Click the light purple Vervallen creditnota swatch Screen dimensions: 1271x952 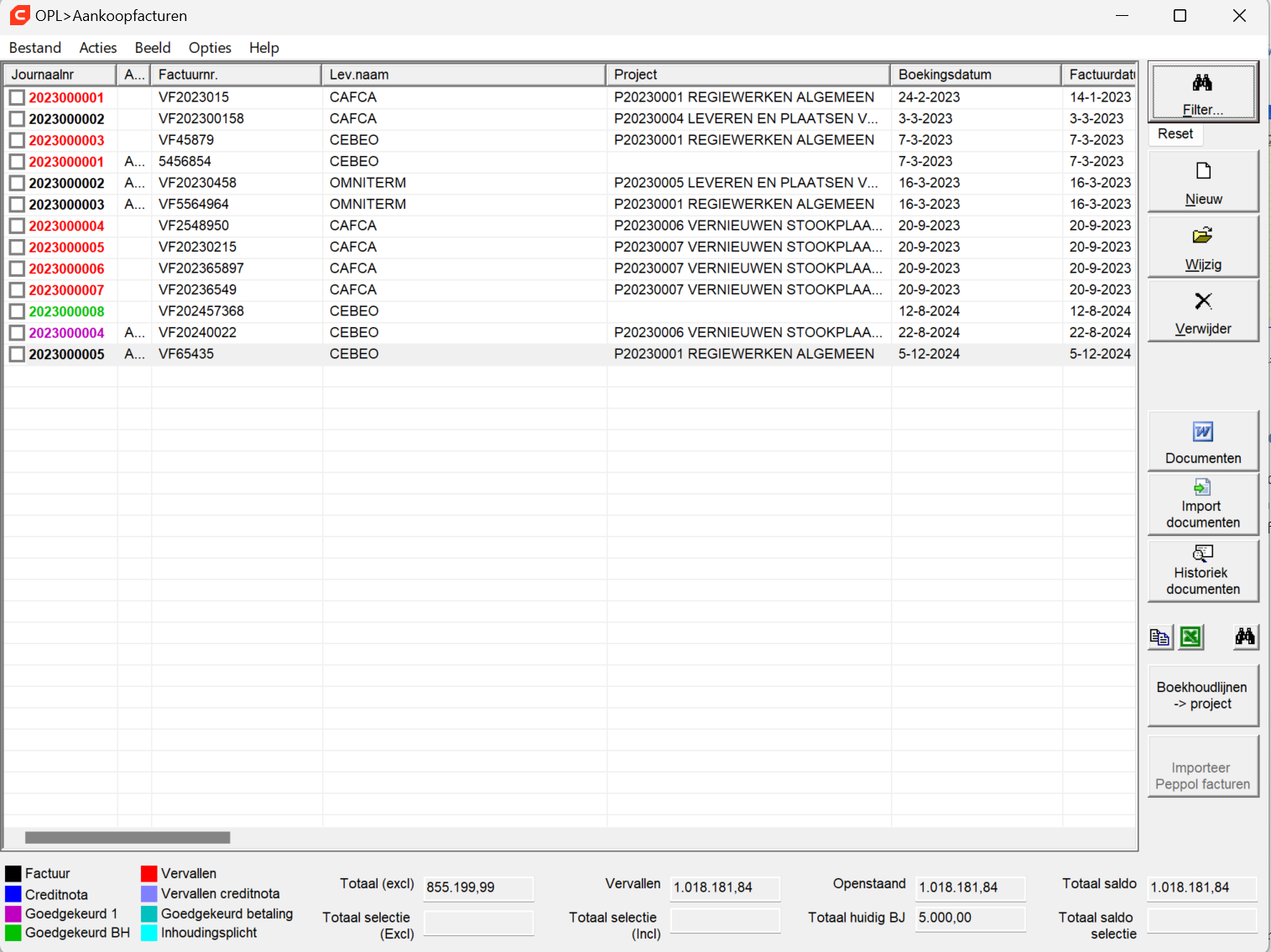149,894
